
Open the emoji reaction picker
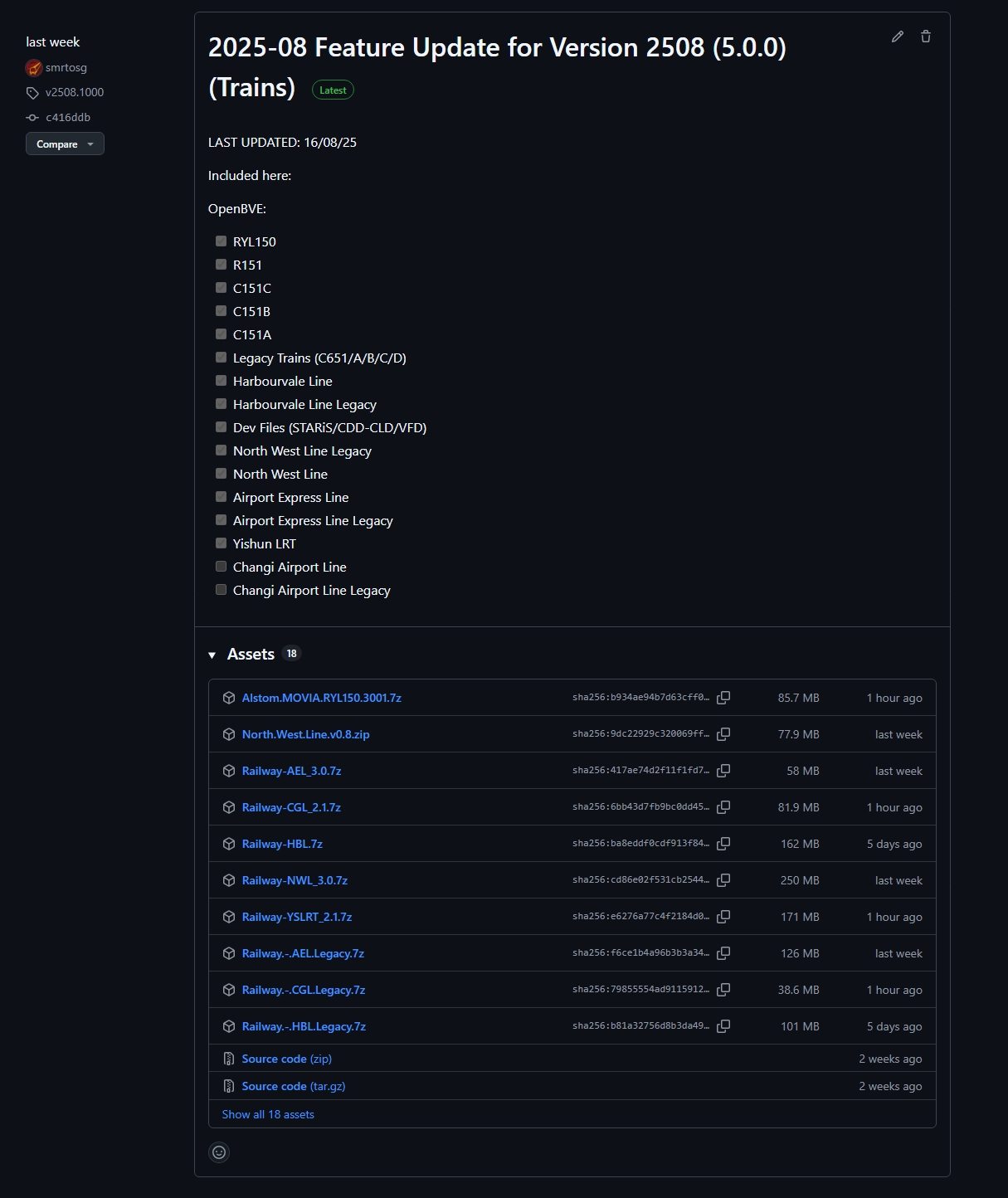pos(219,1152)
